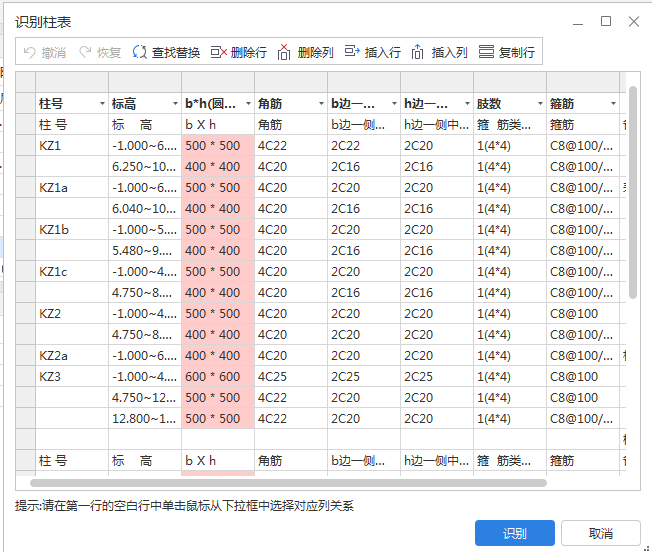The height and width of the screenshot is (552, 652).
Task: Close the 识别柱表 dialog
Action: [634, 21]
